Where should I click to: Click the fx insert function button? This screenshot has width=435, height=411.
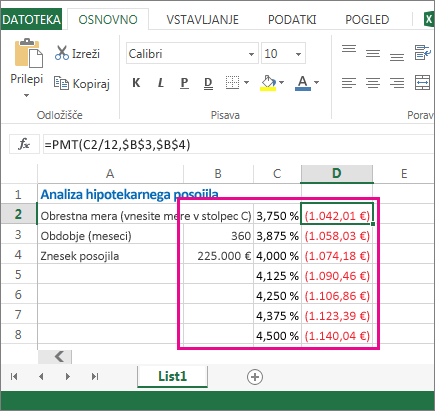click(24, 144)
